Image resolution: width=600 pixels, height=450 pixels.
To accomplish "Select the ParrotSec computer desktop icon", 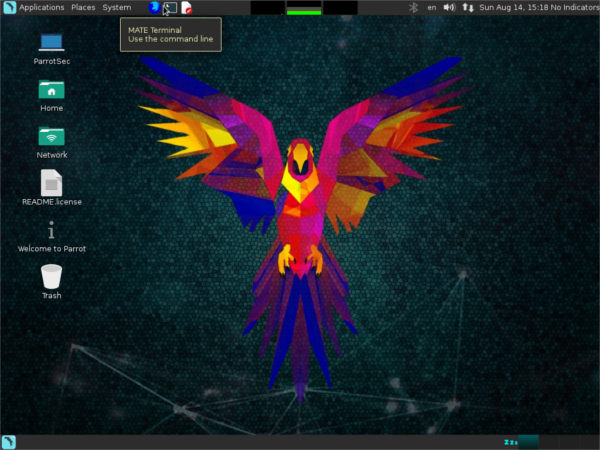I will 51,49.
